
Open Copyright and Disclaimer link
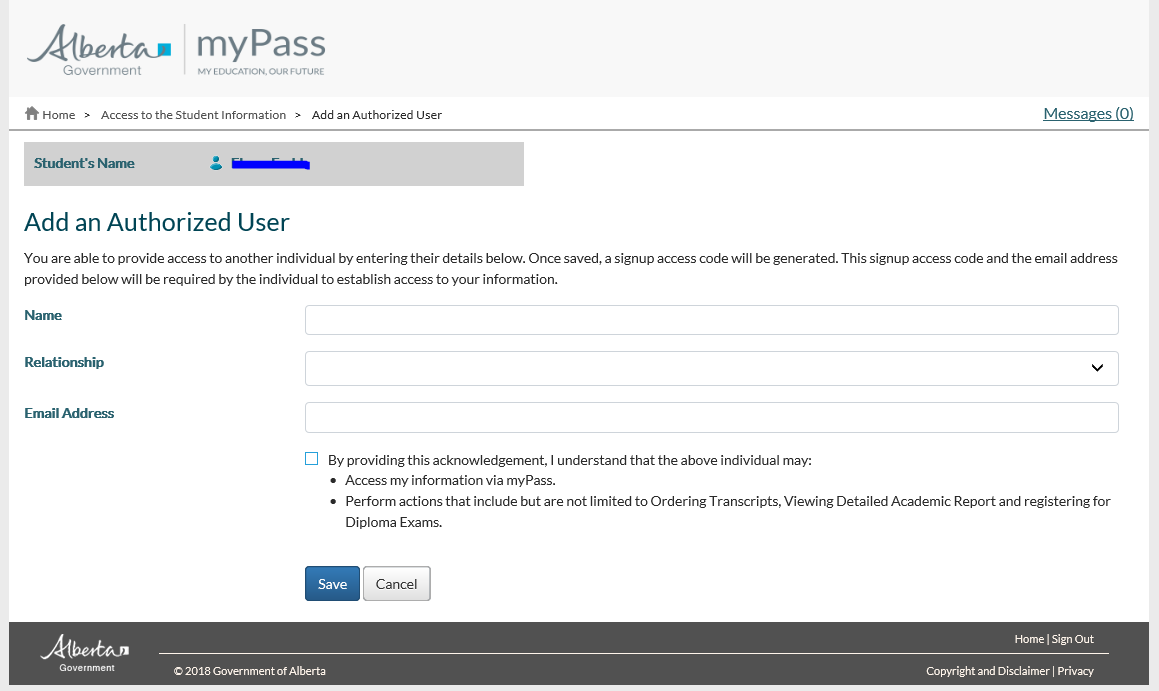[x=987, y=671]
